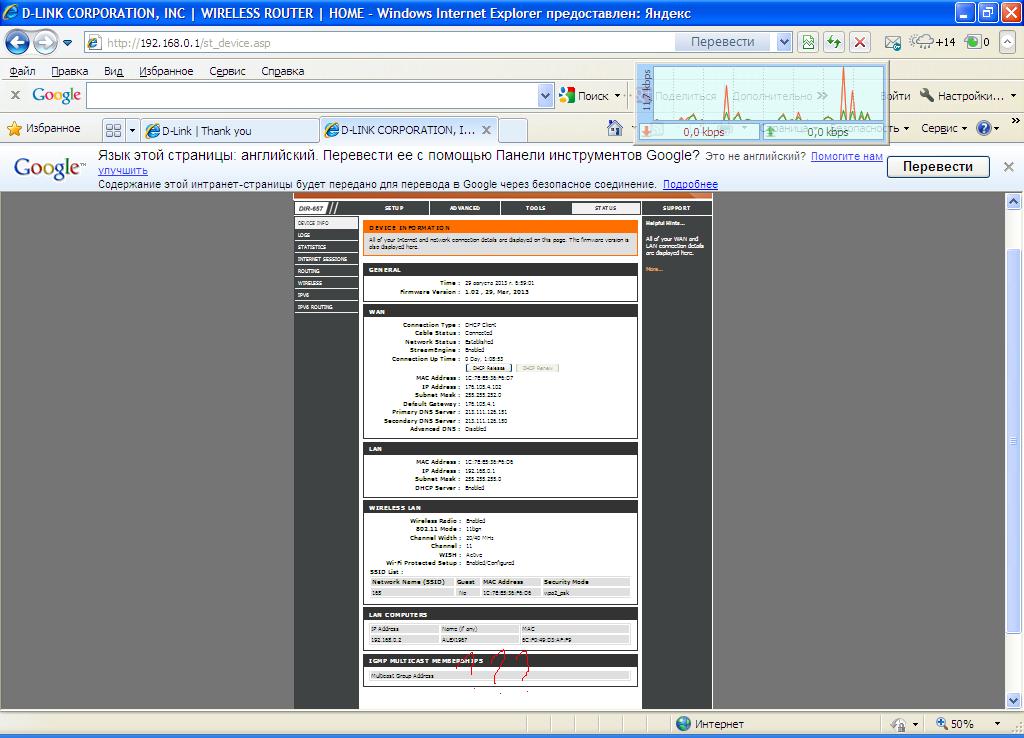Click the DHCP Release button
This screenshot has height=738, width=1024.
(x=488, y=368)
